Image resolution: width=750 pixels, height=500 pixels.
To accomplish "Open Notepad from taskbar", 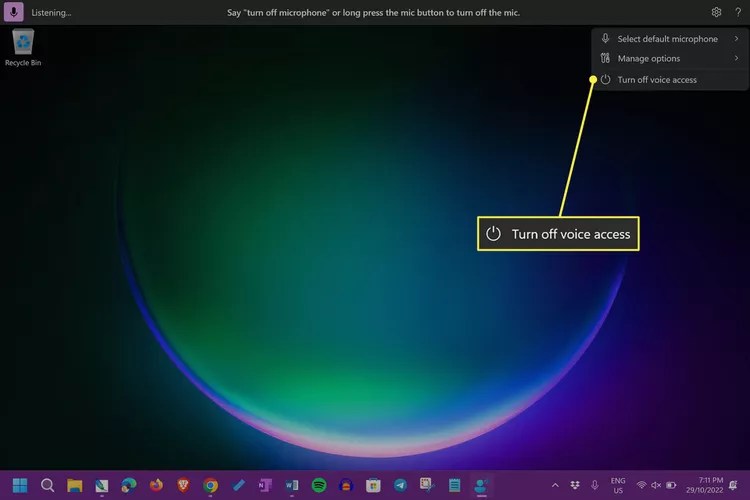I will pos(454,485).
